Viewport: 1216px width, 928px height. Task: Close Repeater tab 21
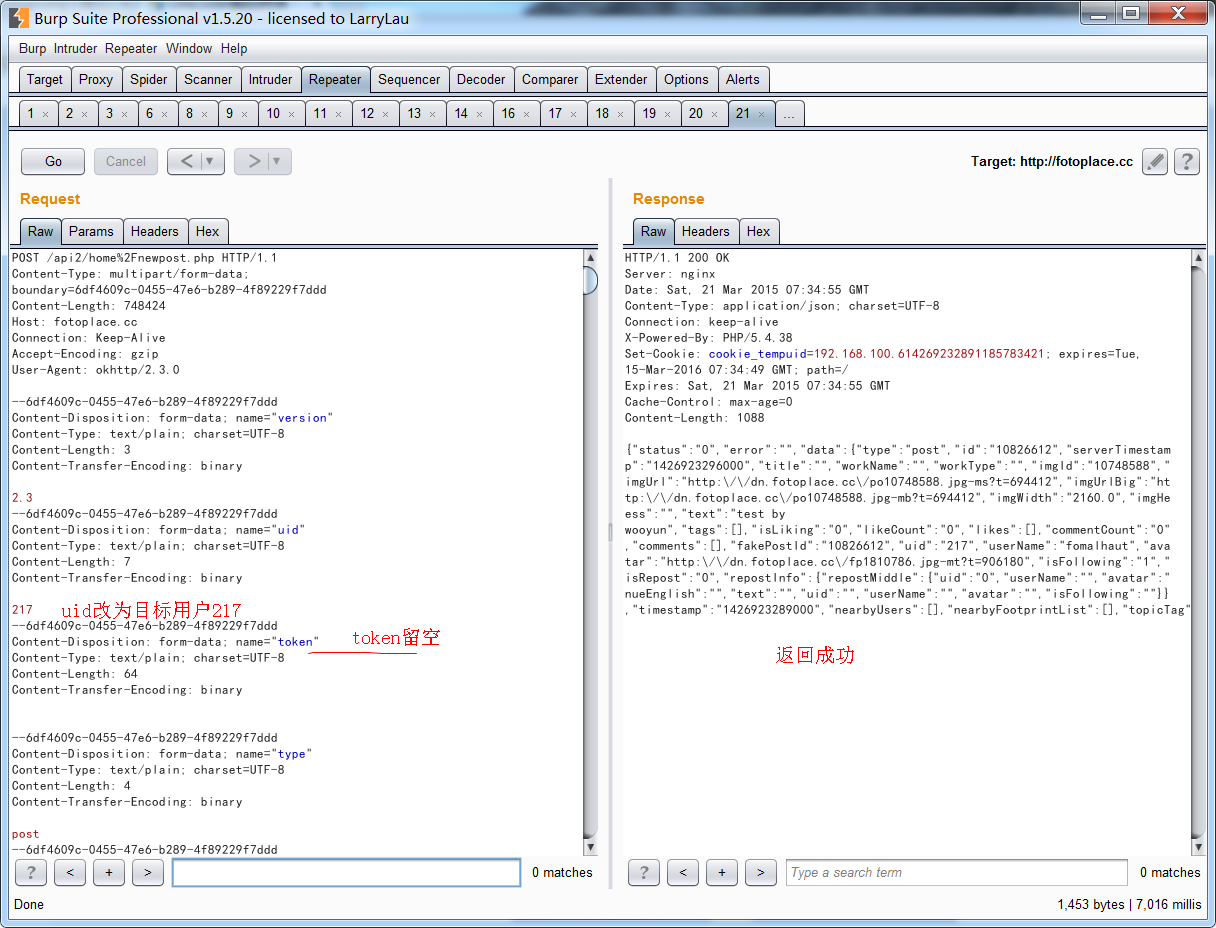[761, 114]
